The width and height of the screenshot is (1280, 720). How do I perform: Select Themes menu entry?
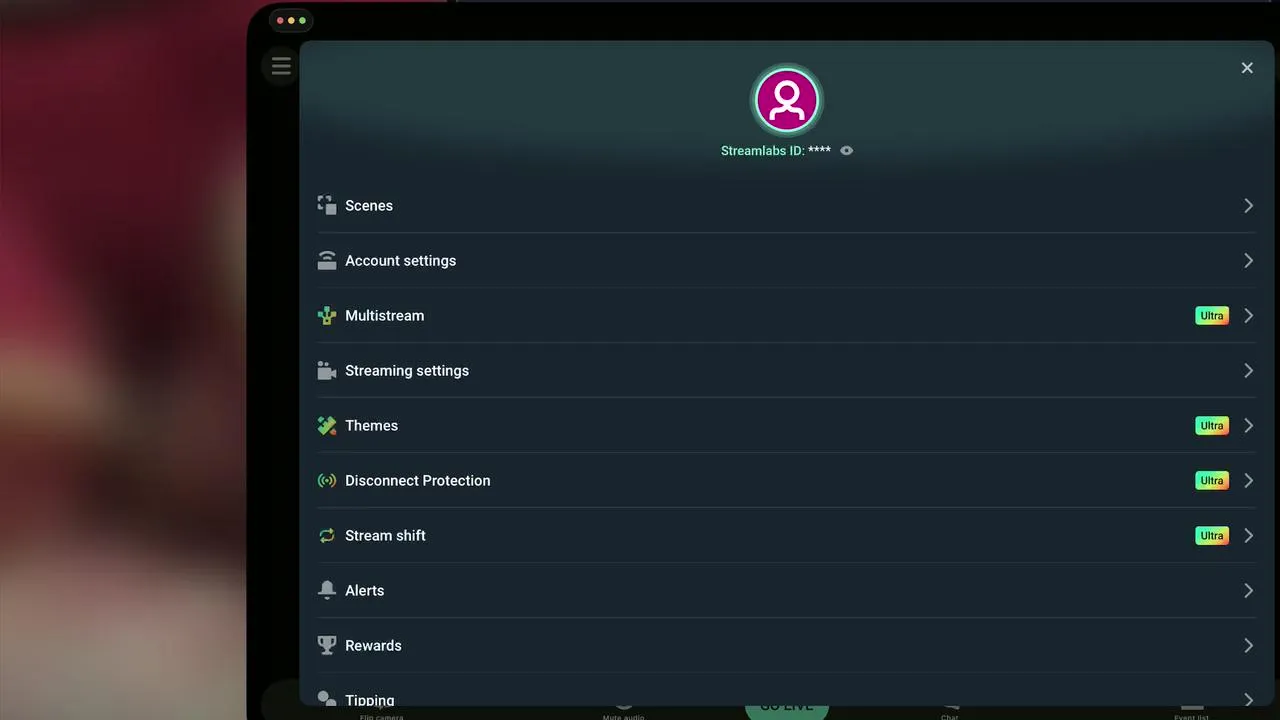click(786, 425)
